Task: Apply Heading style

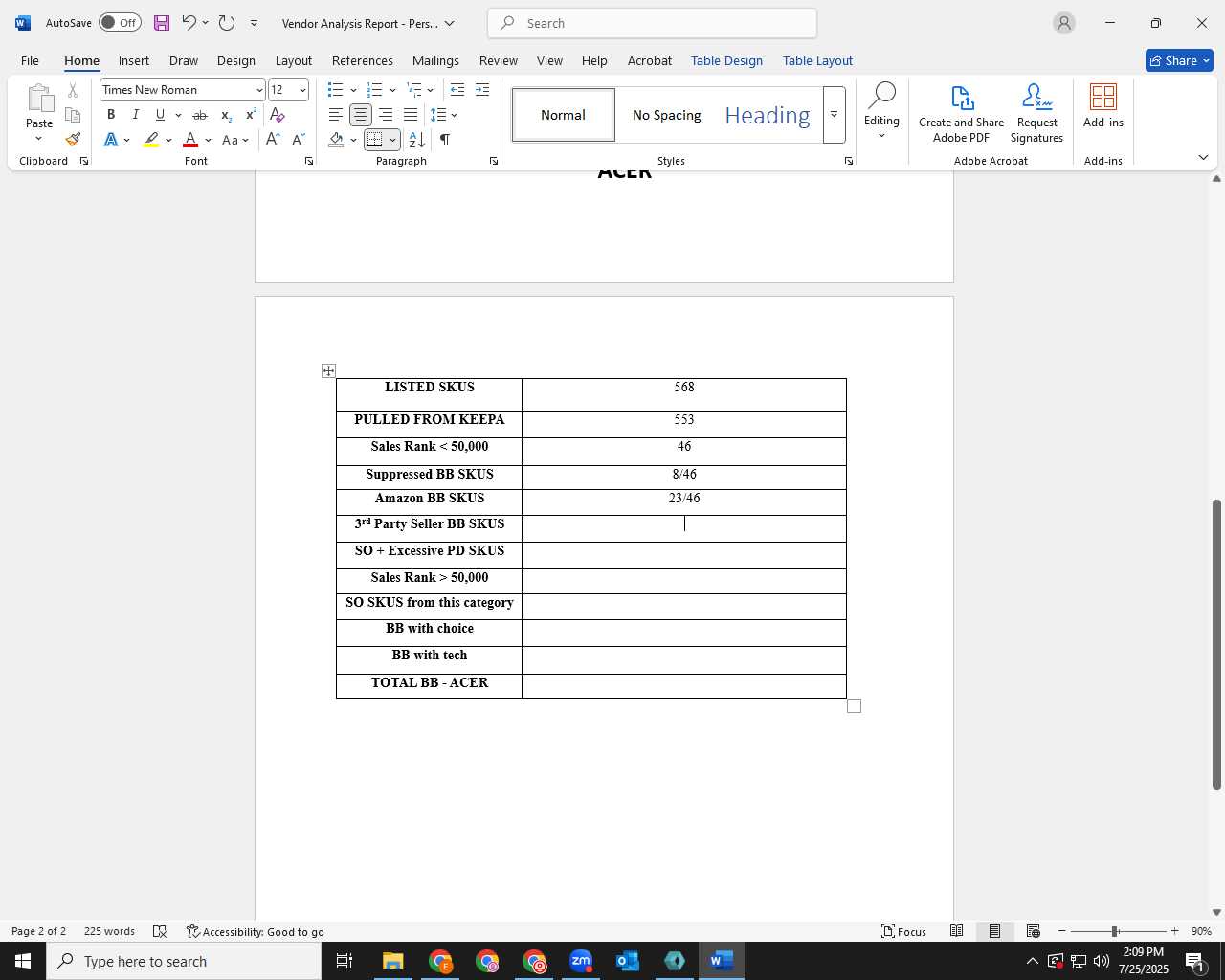Action: [768, 115]
